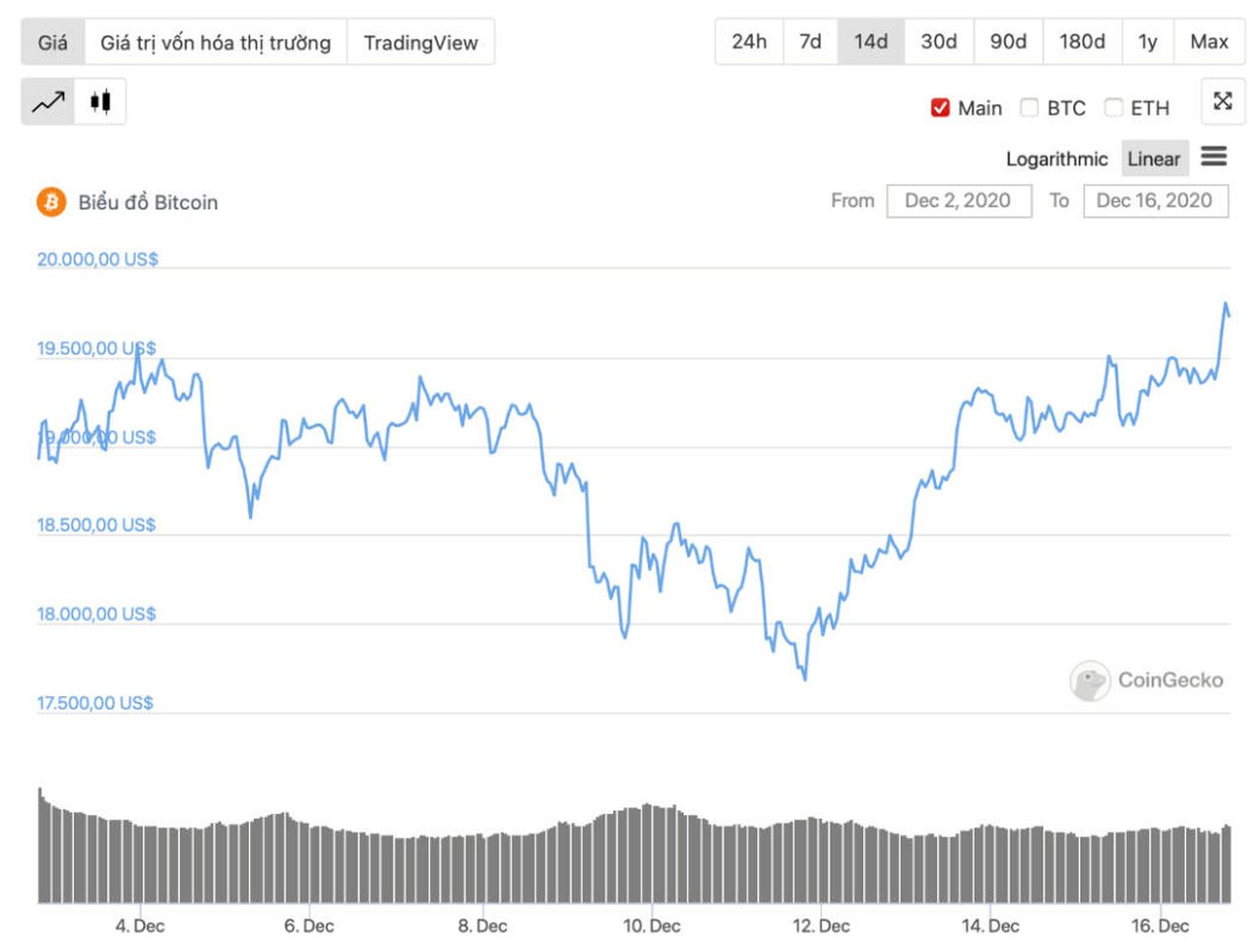
Task: Select the 7d time range
Action: point(810,41)
